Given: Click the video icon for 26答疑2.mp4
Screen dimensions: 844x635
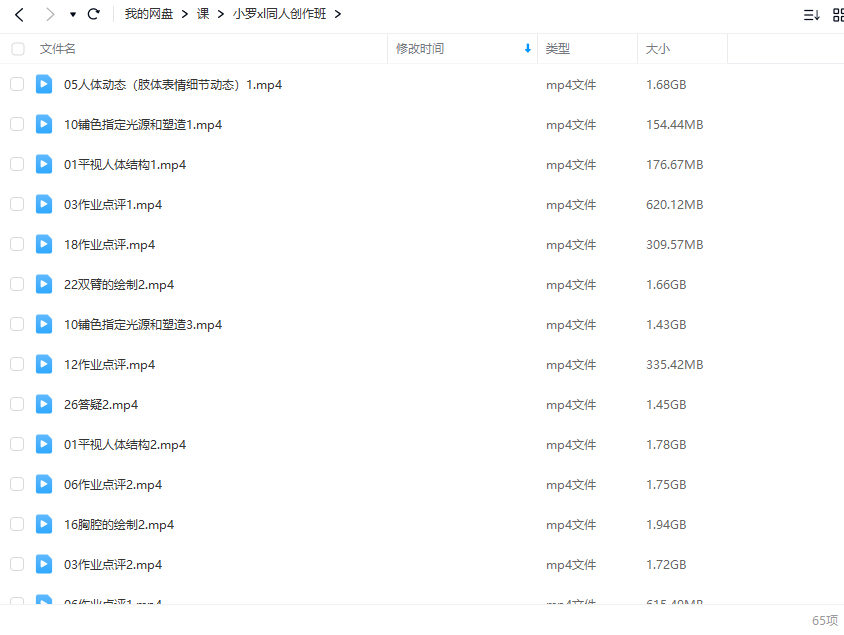Looking at the screenshot, I should [x=44, y=404].
